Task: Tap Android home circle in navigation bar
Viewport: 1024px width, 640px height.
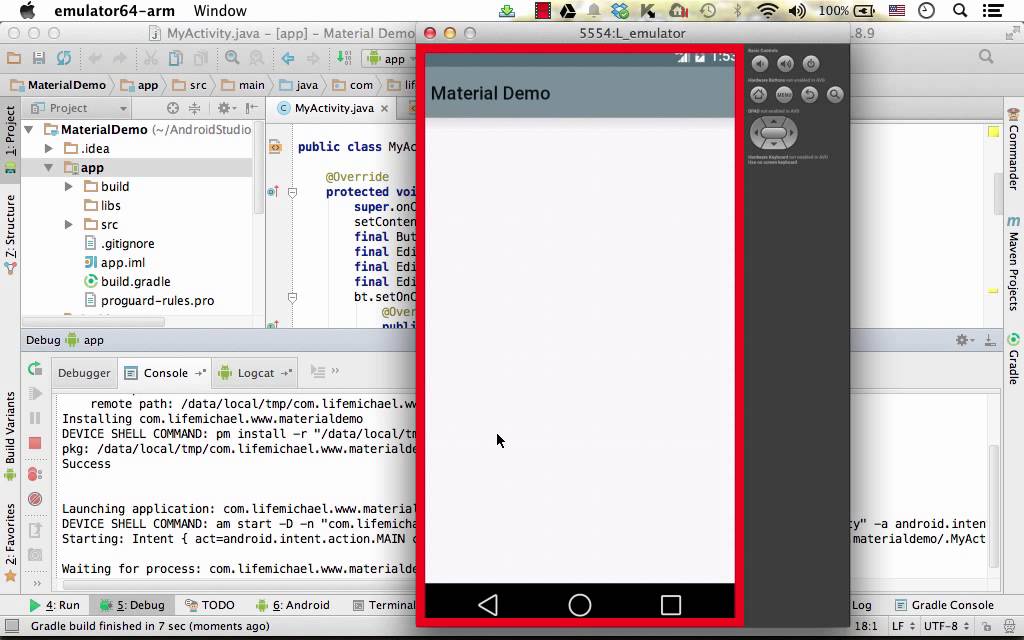Action: pos(580,605)
